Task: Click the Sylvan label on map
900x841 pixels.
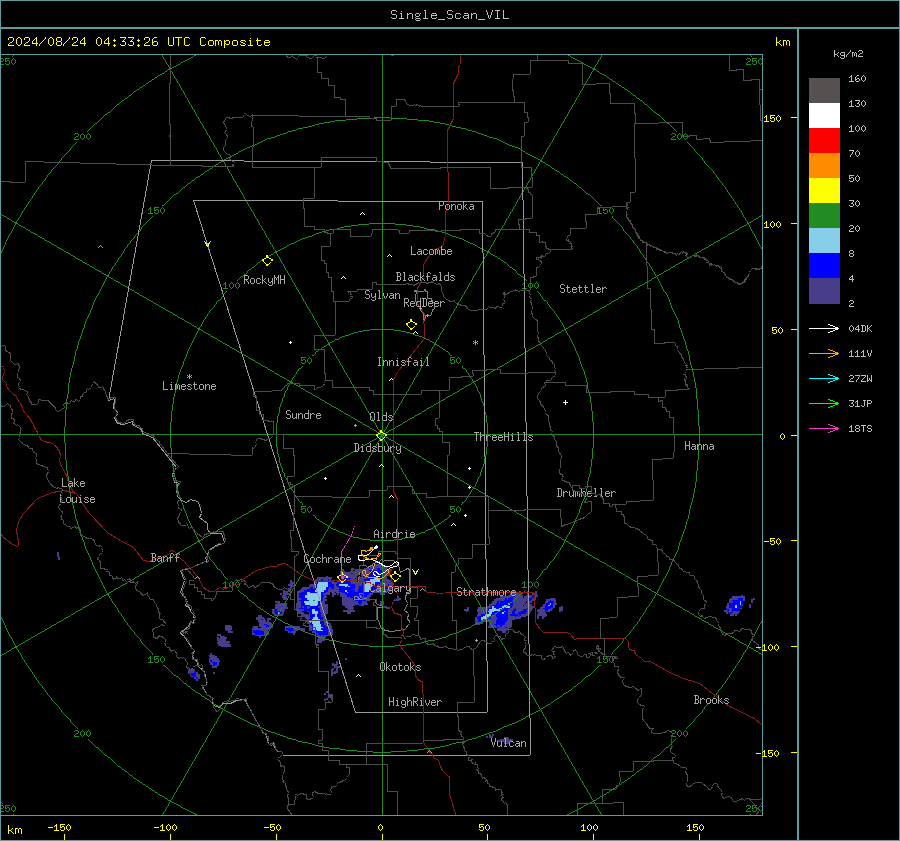Action: [x=382, y=295]
